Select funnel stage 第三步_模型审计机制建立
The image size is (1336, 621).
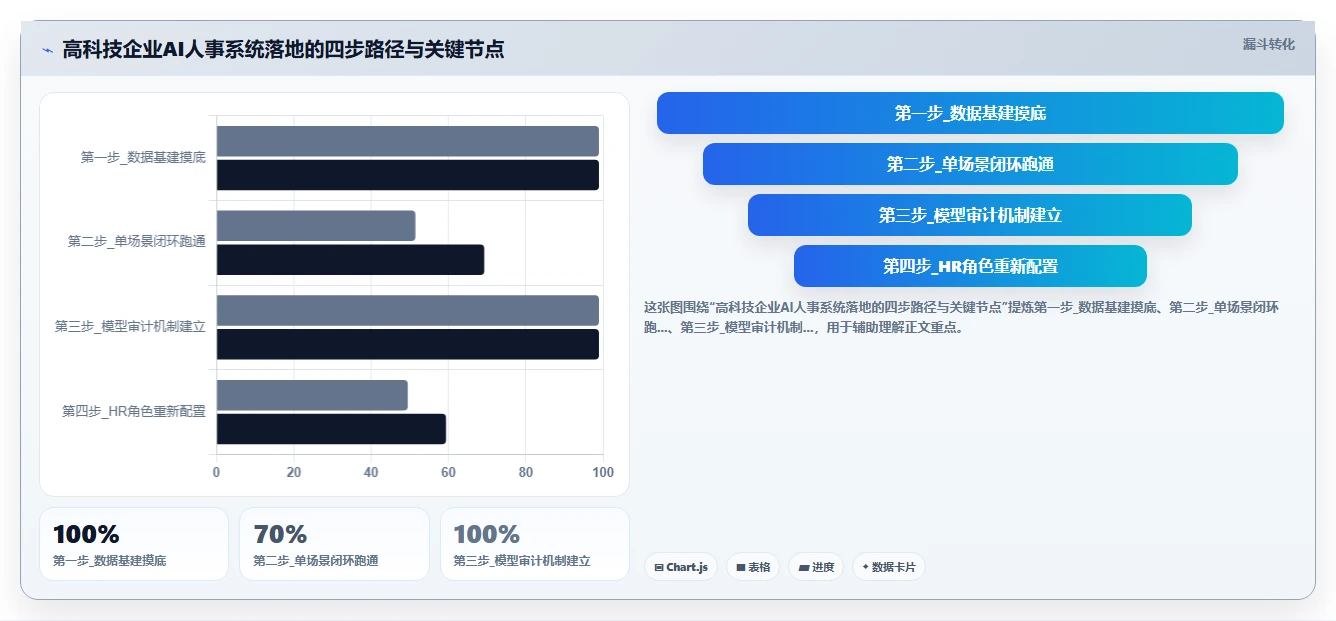[970, 215]
